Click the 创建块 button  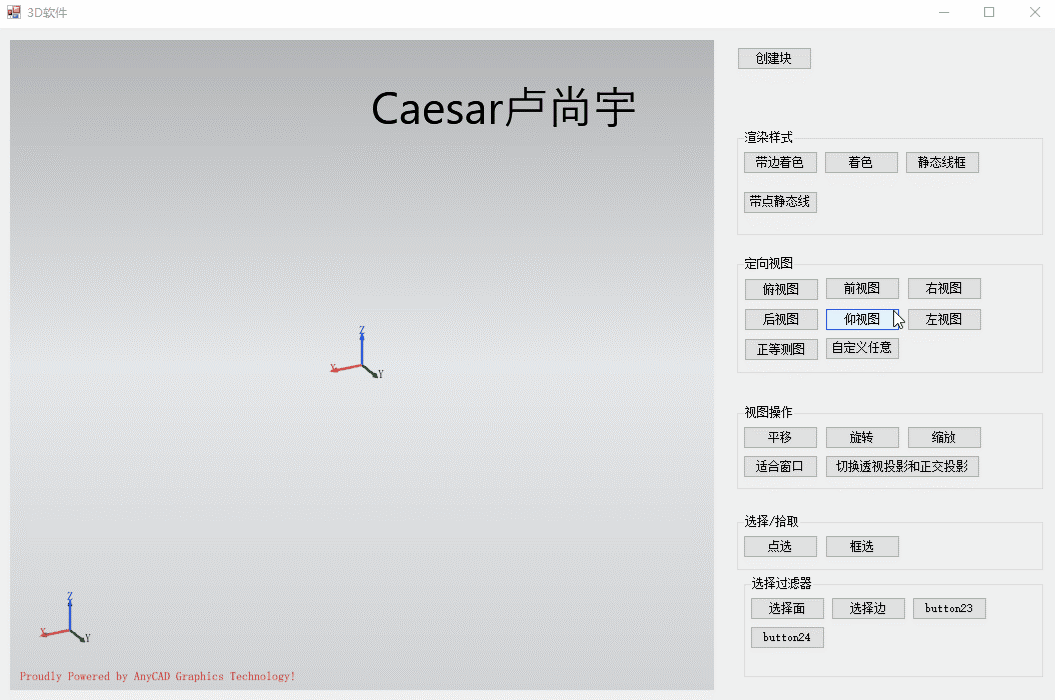774,59
